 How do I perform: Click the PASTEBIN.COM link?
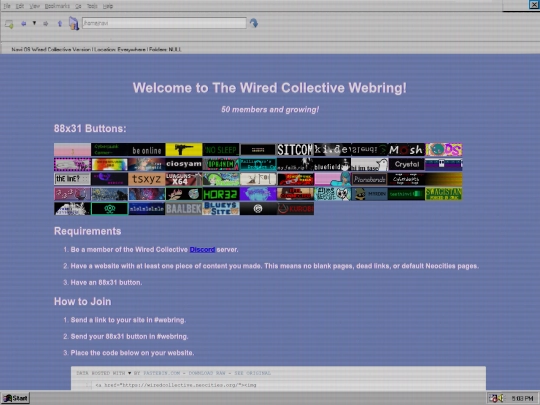click(x=162, y=373)
